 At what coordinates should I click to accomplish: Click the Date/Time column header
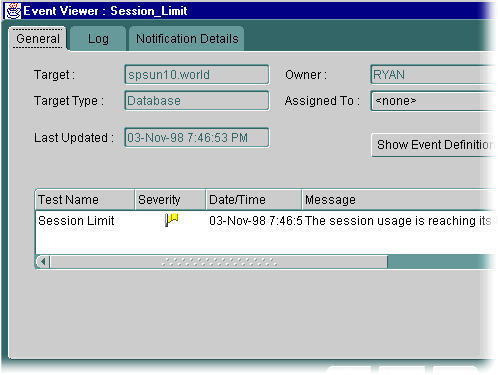(x=254, y=200)
